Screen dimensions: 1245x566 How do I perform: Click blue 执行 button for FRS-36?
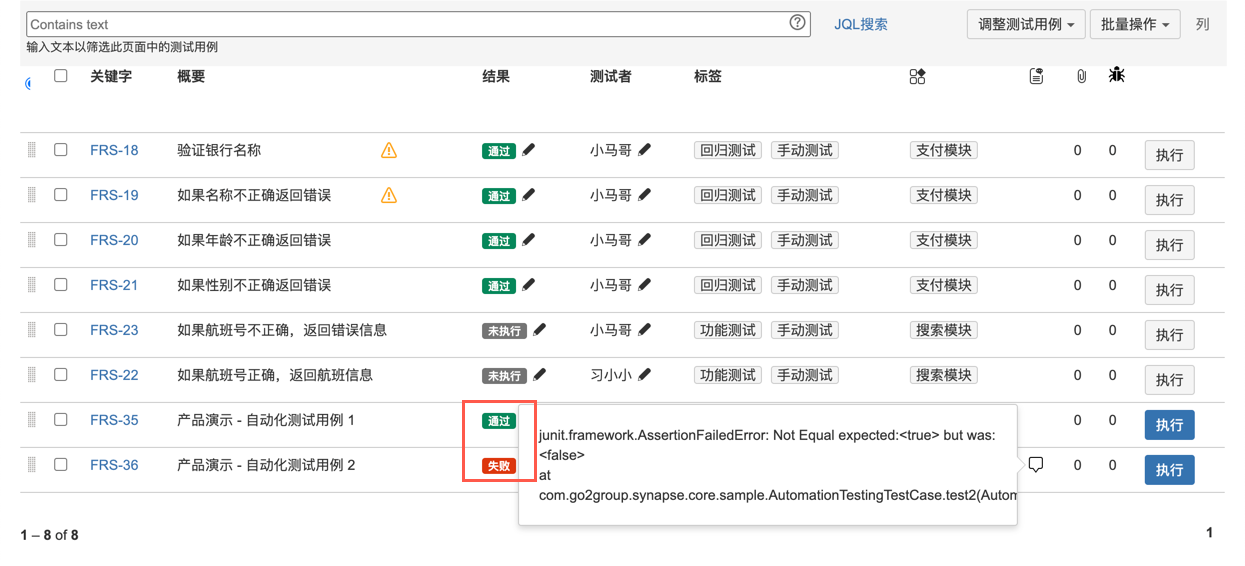(x=1169, y=470)
